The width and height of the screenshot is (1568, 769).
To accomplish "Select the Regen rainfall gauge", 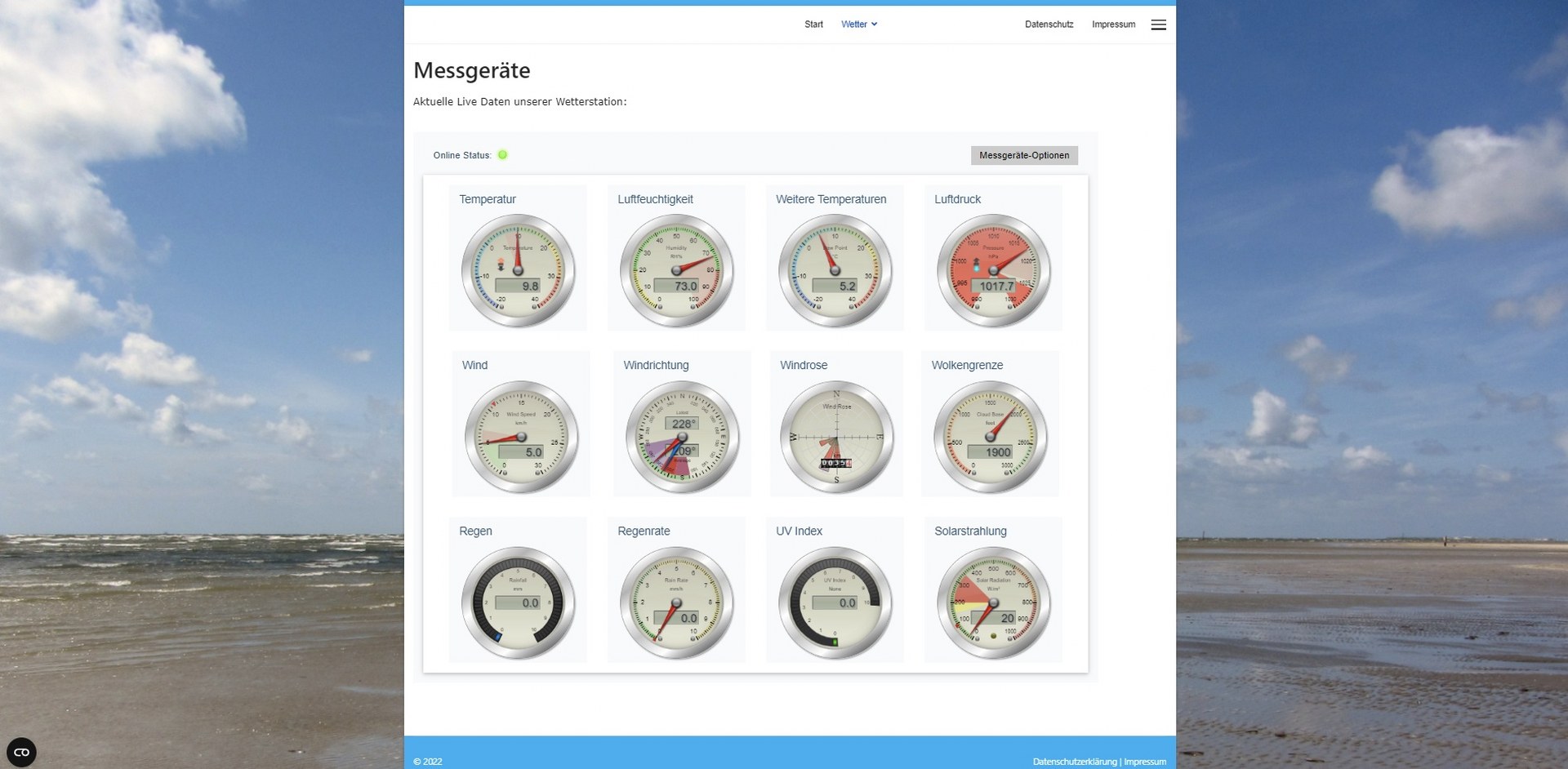I will [x=518, y=603].
